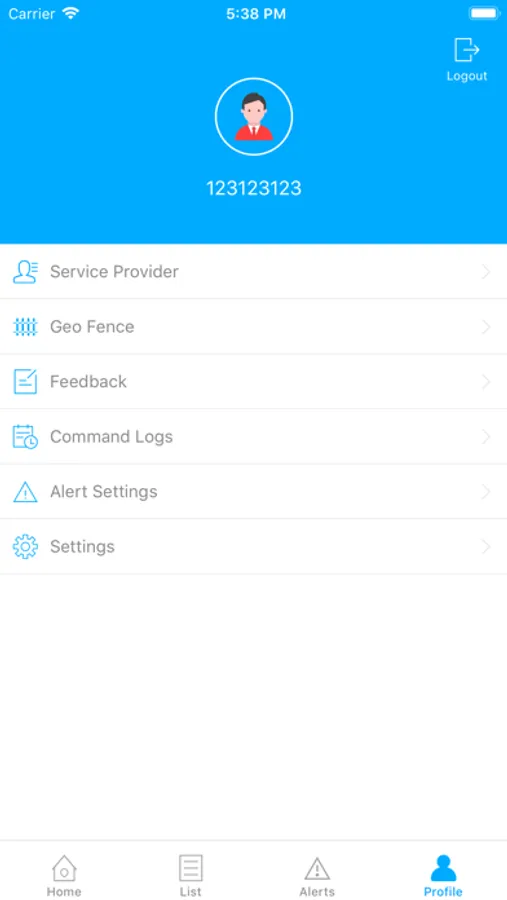
Task: Tap the Logout text label
Action: pos(467,76)
